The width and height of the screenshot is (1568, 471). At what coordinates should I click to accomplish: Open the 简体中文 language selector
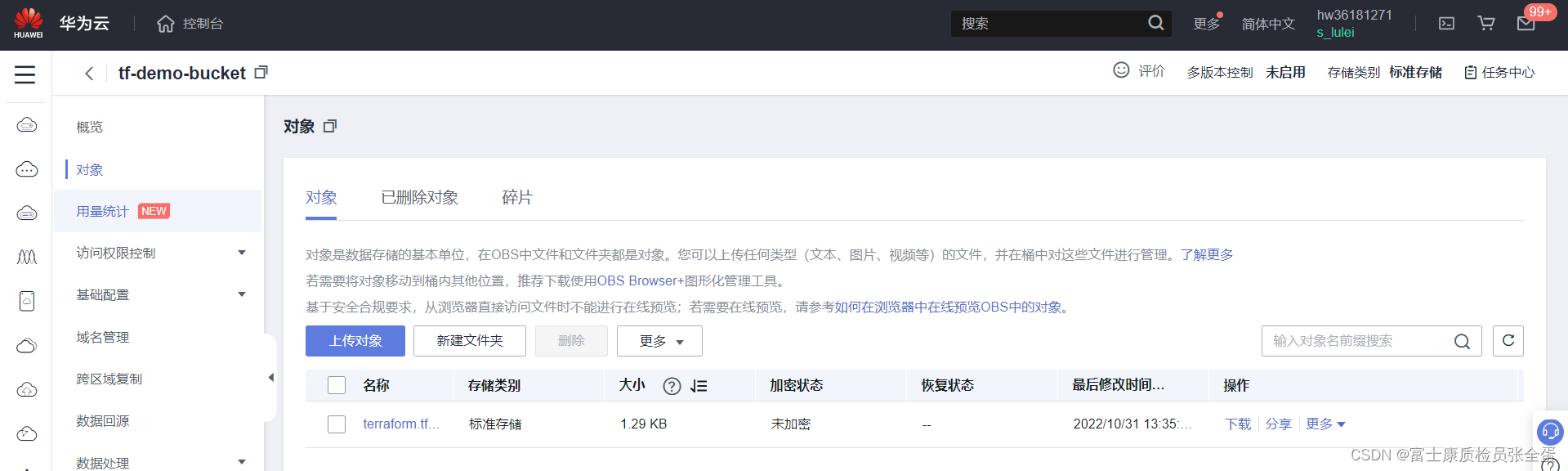(1268, 24)
